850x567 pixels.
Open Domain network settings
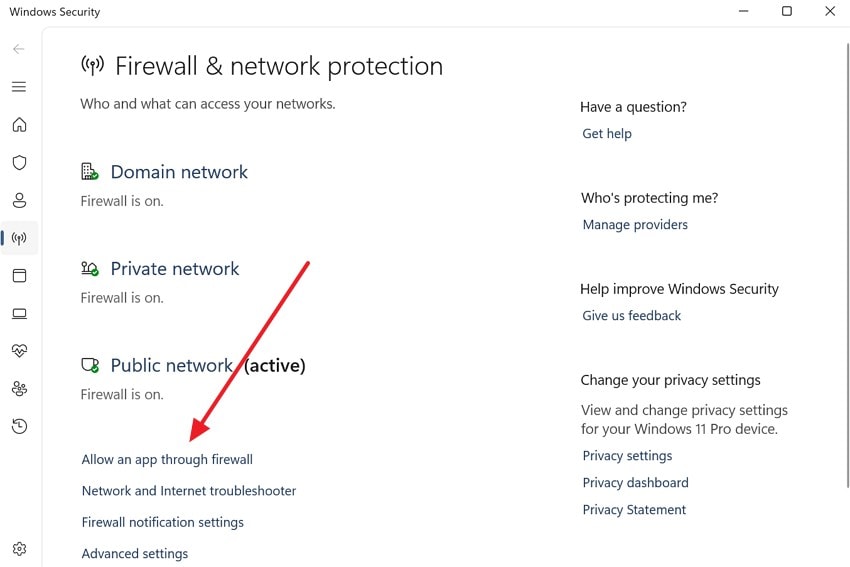[x=179, y=172]
